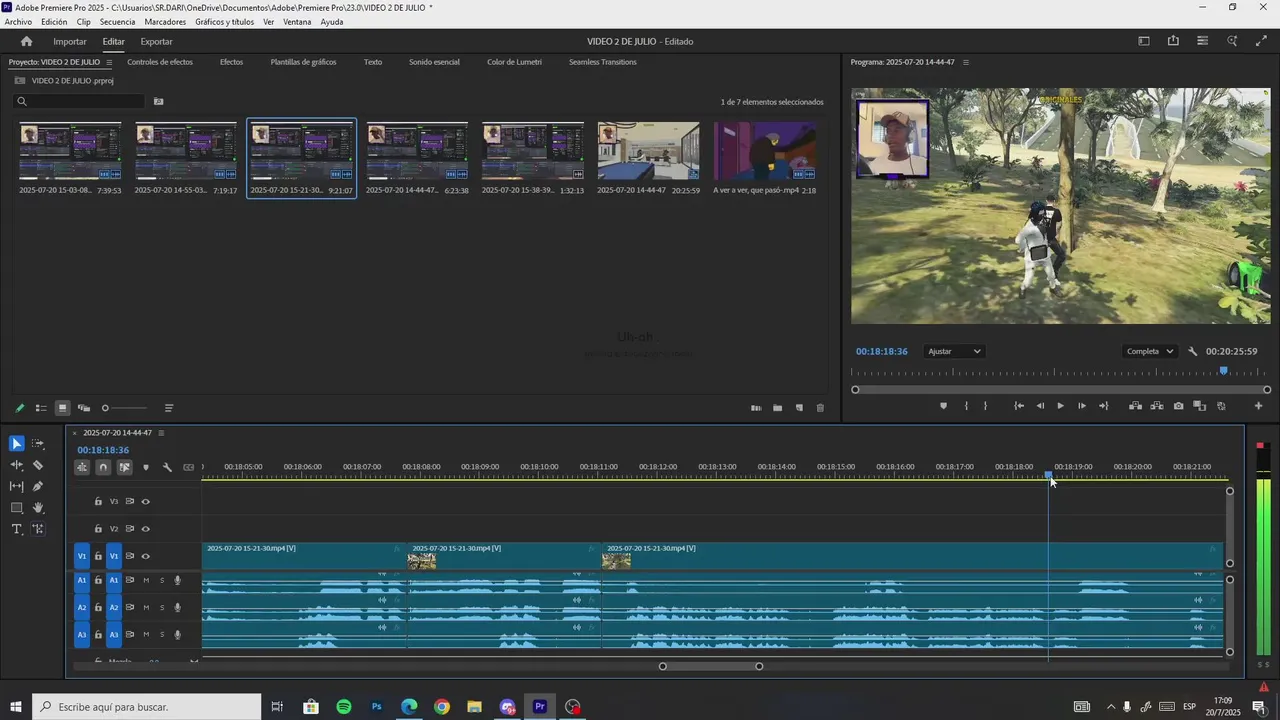Open Ajustar zoom level dropdown
This screenshot has width=1280, height=720.
(954, 351)
